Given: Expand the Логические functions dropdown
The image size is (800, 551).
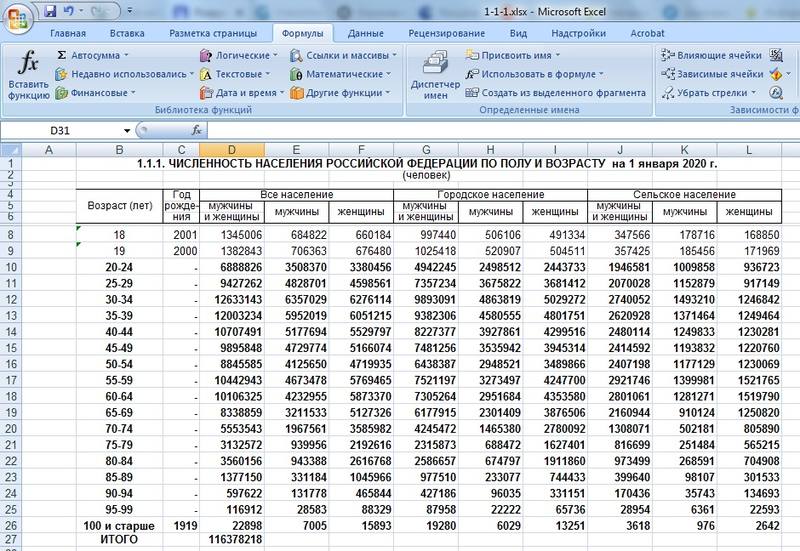Looking at the screenshot, I should point(239,55).
